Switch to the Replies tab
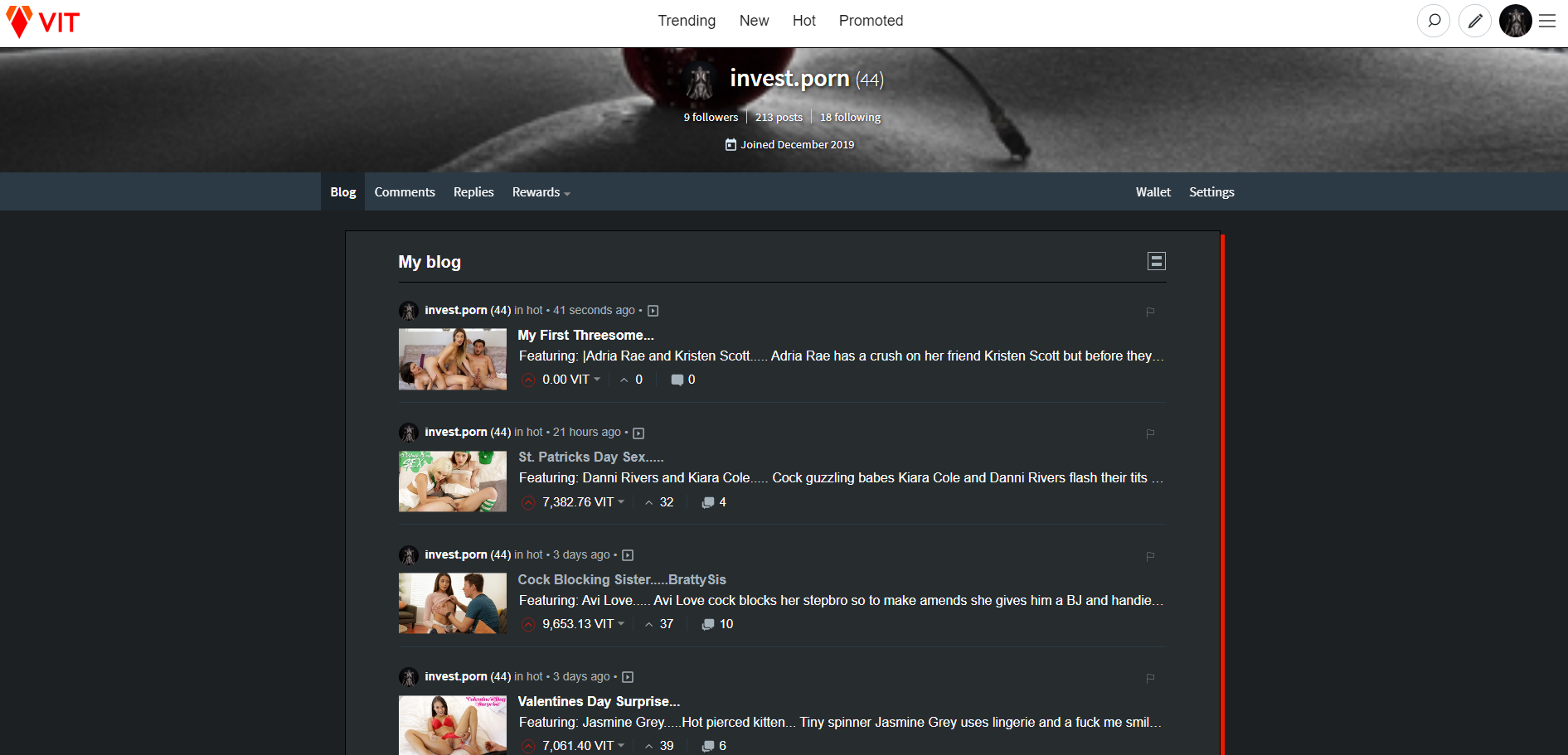The height and width of the screenshot is (755, 1568). tap(473, 192)
